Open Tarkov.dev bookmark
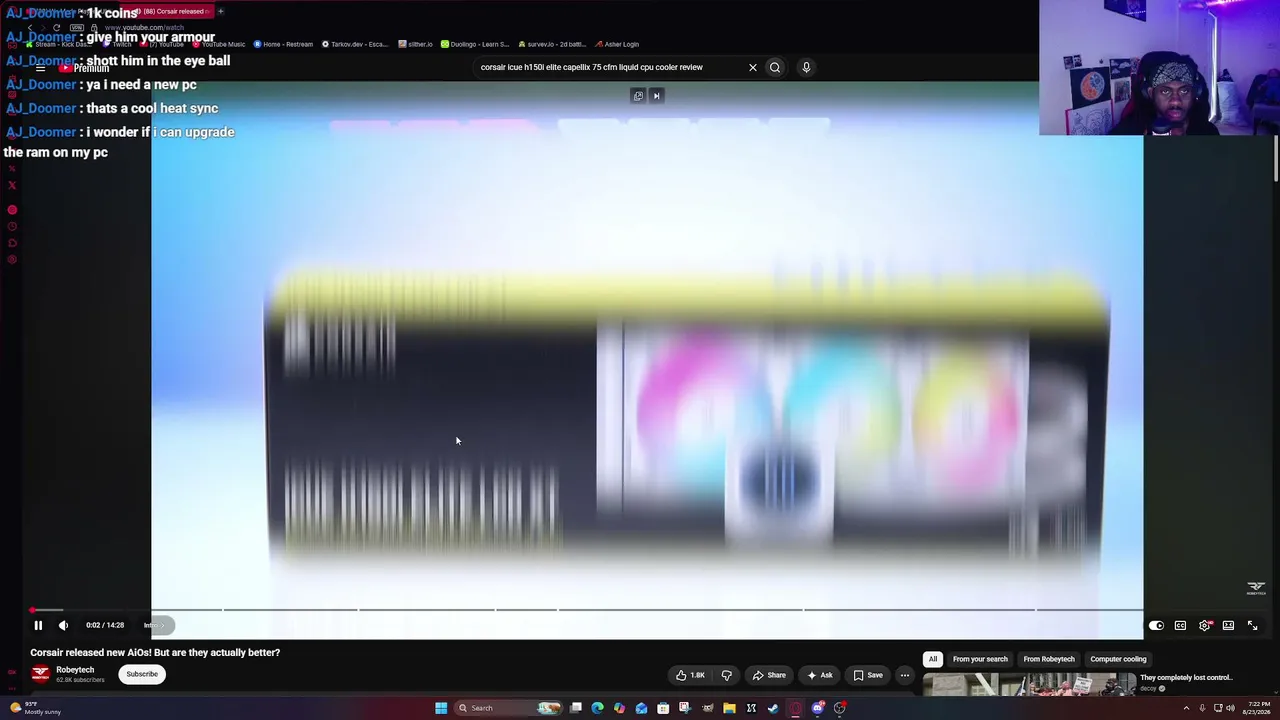This screenshot has width=1280, height=720. tap(354, 44)
